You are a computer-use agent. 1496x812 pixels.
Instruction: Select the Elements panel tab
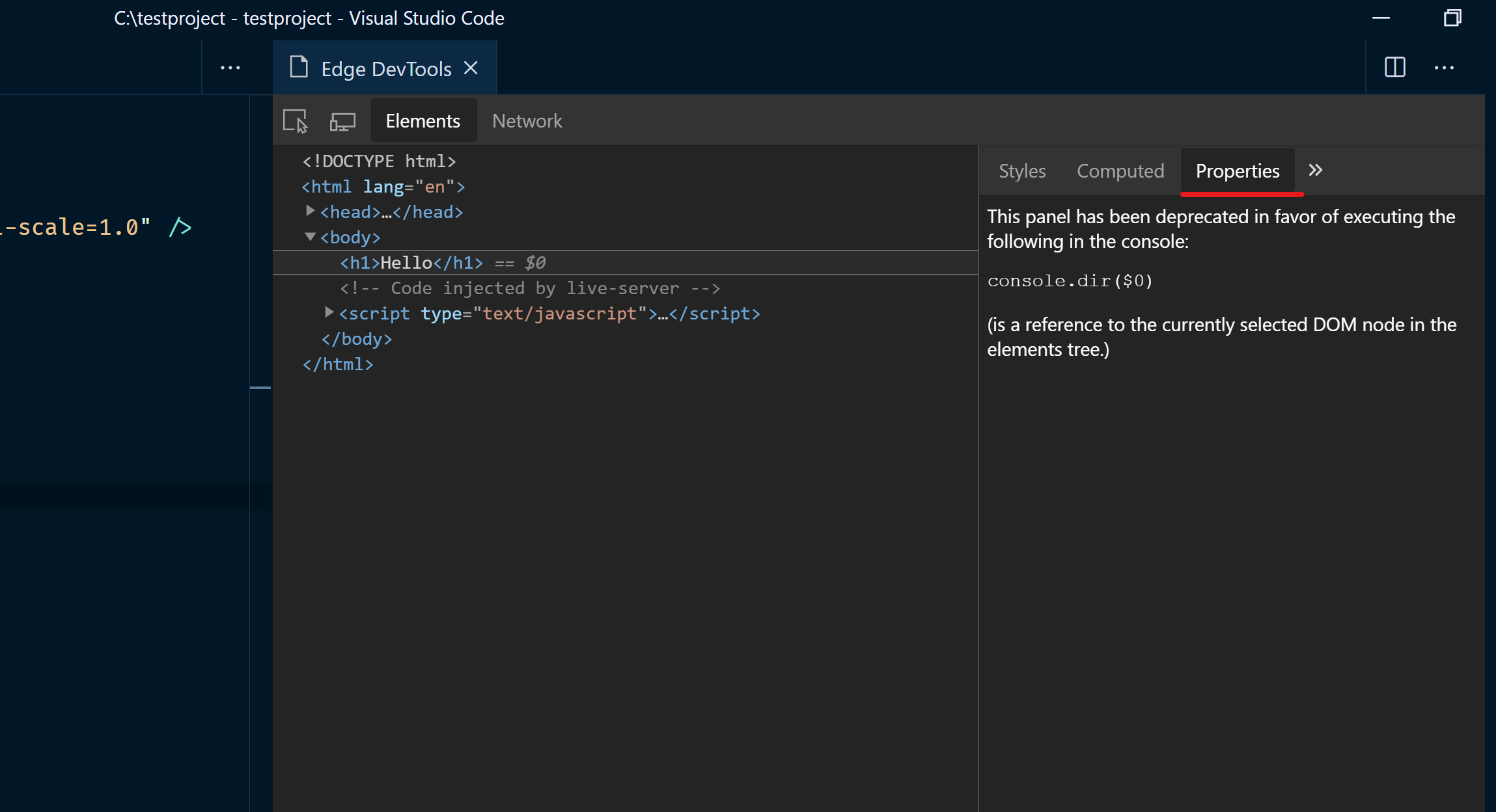point(422,121)
